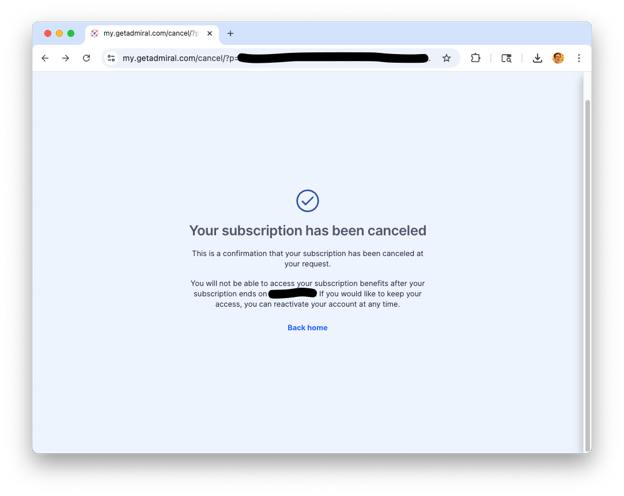
Task: Focus the address bar URL field
Action: (275, 58)
